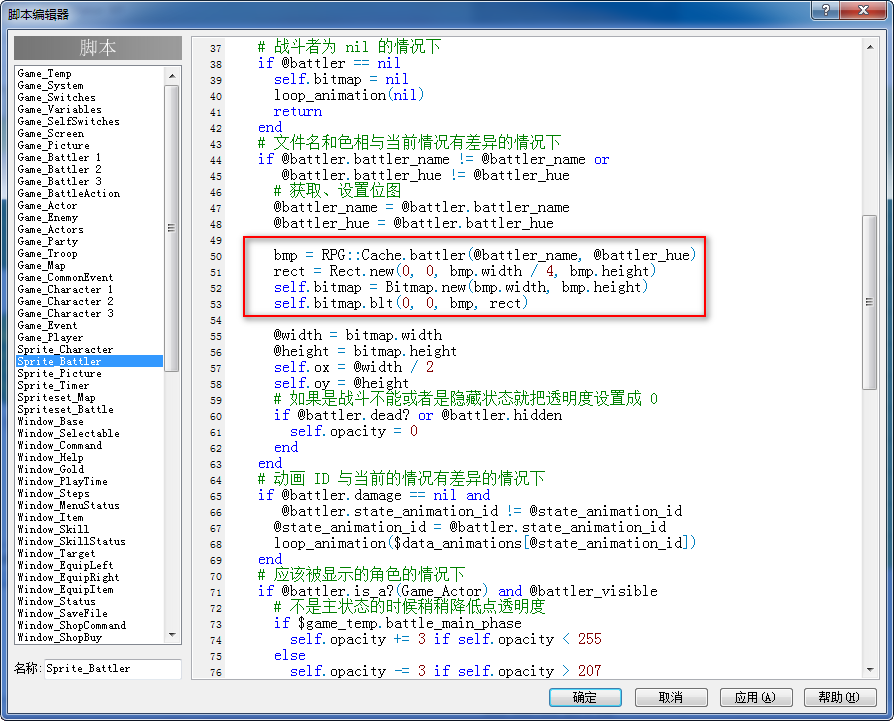Select Game_CommonEvent script
894x721 pixels.
pyautogui.click(x=66, y=277)
